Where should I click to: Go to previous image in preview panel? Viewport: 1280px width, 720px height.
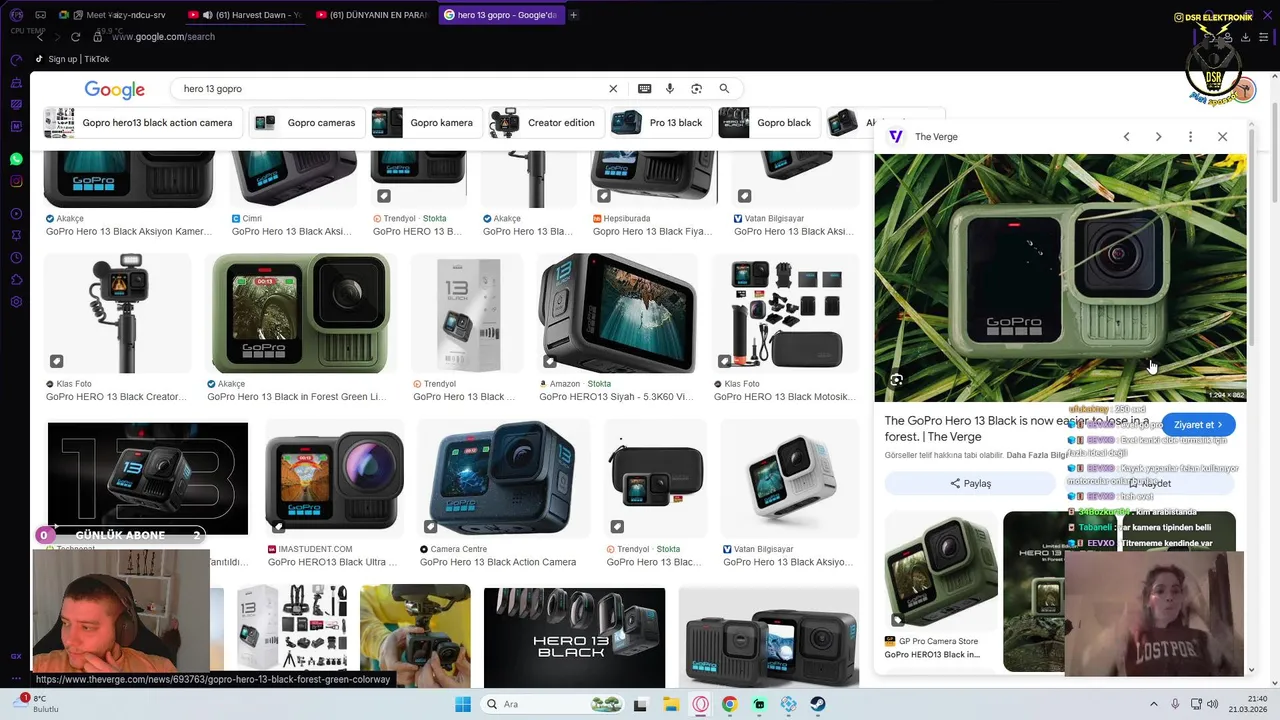click(x=1126, y=137)
